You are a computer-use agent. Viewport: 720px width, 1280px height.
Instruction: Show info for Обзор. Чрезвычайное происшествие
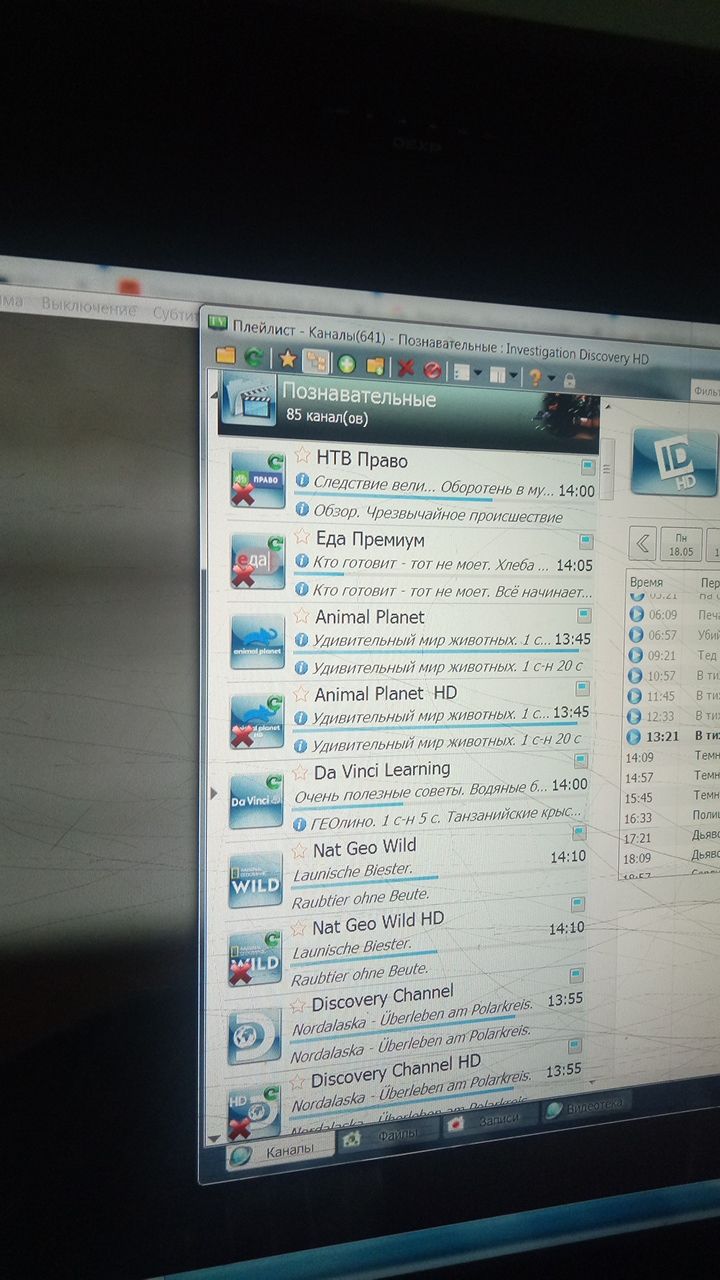[x=301, y=511]
